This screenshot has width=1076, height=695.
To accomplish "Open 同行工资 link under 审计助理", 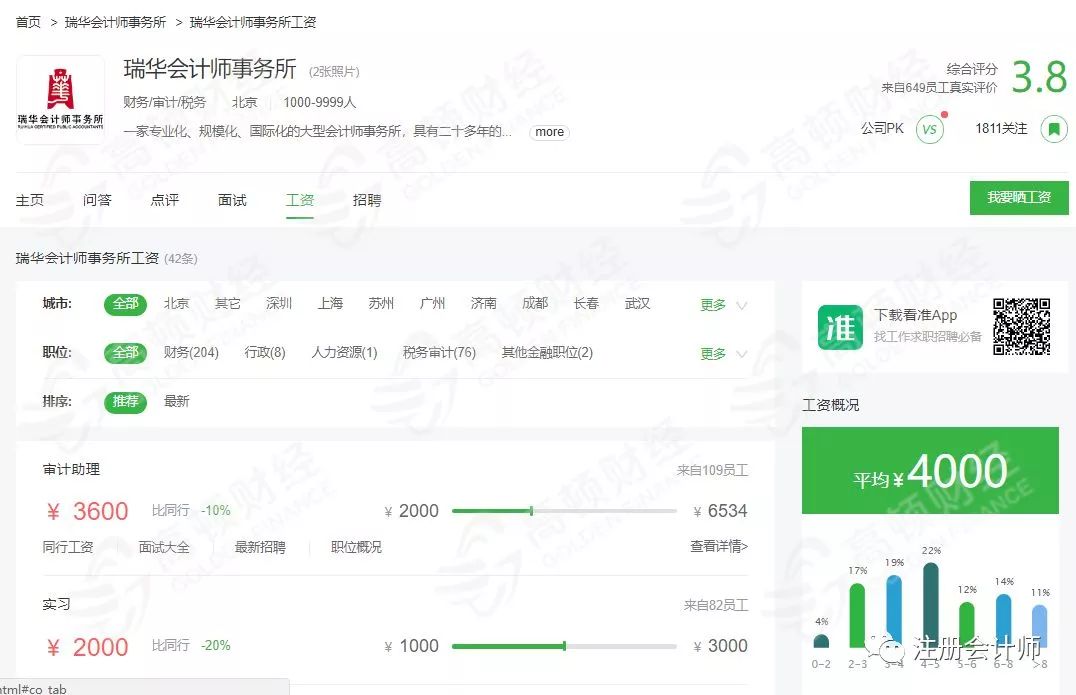I will [67, 547].
